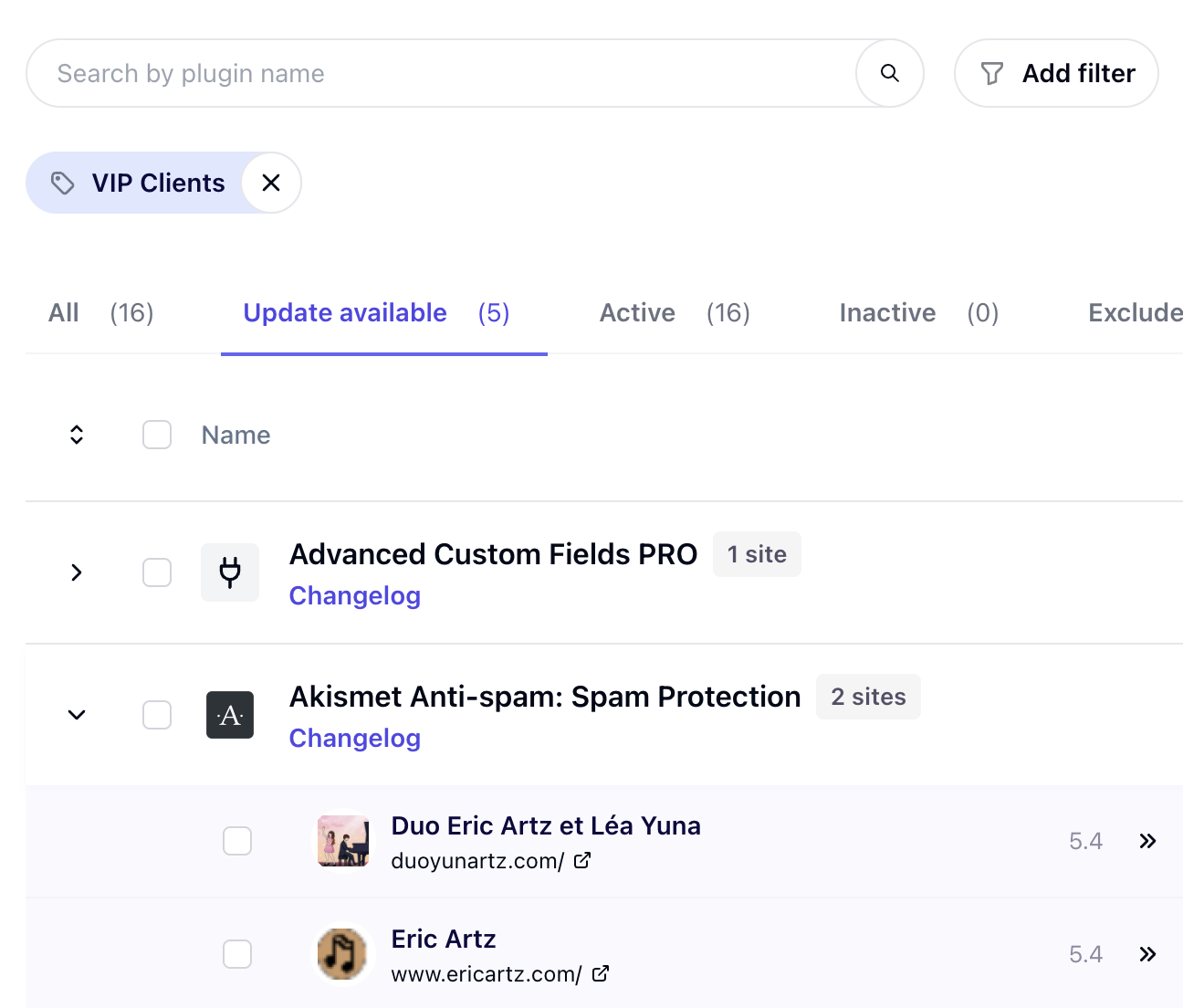Viewport: 1183px width, 1008px height.
Task: Expand the Advanced Custom Fields PRO row
Action: (x=77, y=572)
